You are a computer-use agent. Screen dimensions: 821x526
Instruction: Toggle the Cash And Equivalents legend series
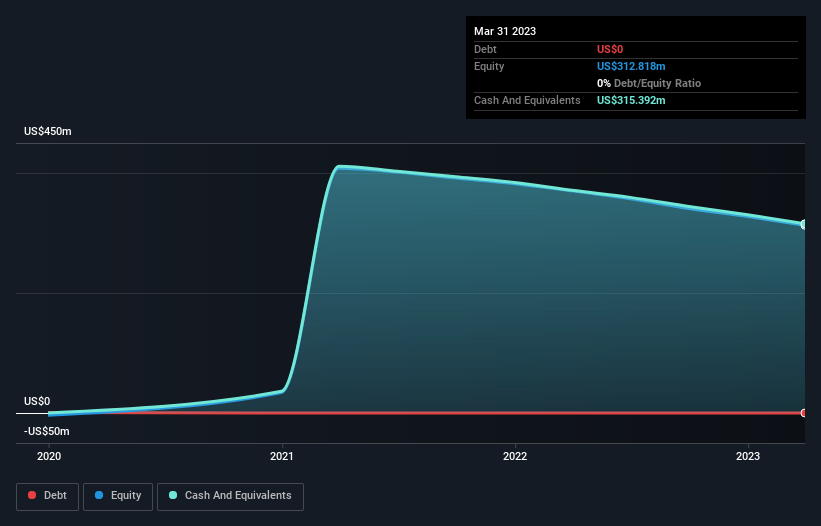point(230,496)
